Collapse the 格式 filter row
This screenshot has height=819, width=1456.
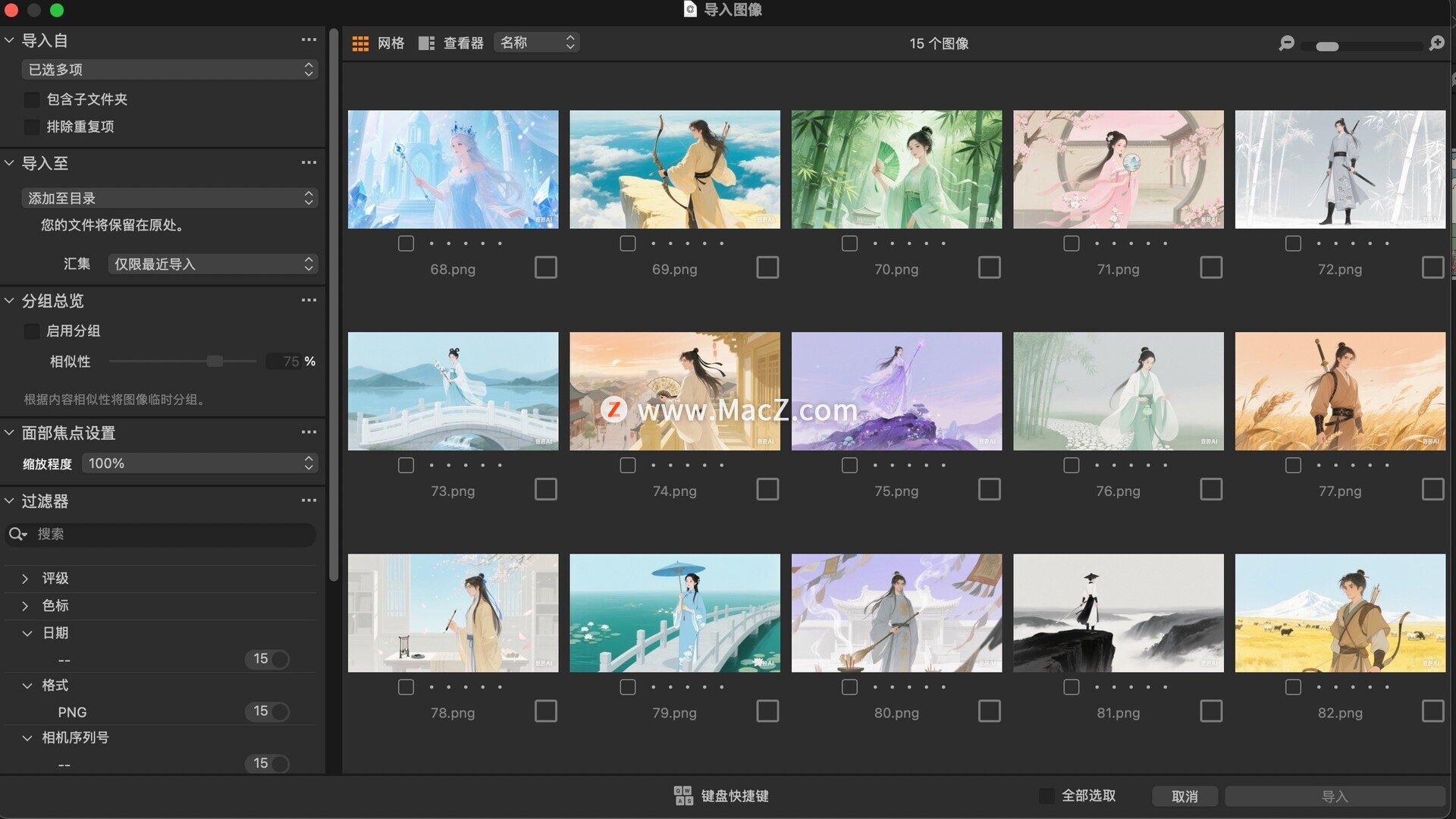(x=27, y=686)
